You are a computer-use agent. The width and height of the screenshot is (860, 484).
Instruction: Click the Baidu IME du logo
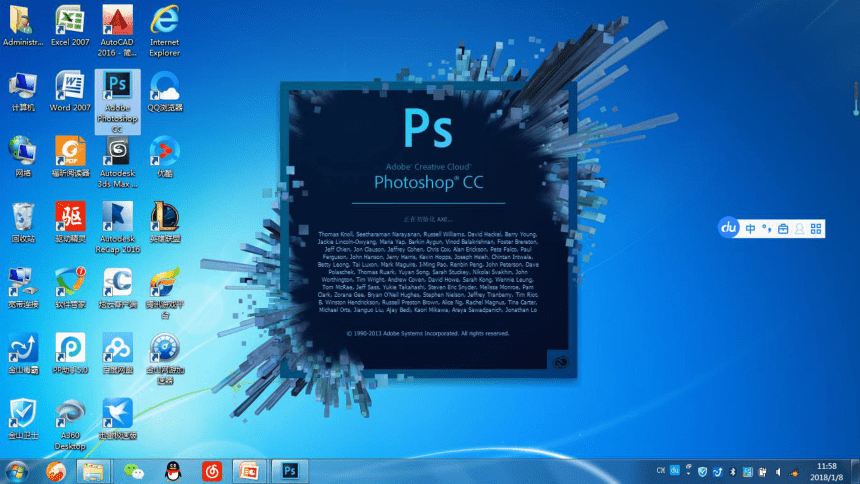click(x=729, y=228)
